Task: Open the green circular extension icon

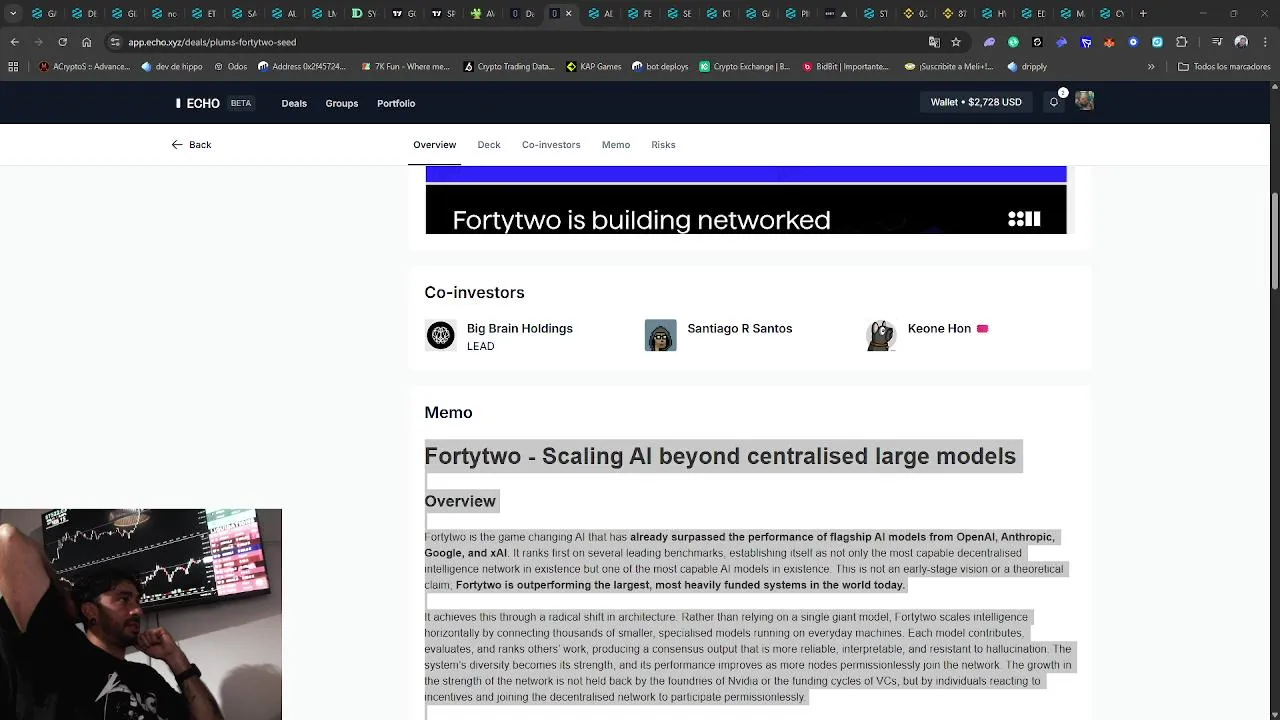Action: tap(1013, 42)
